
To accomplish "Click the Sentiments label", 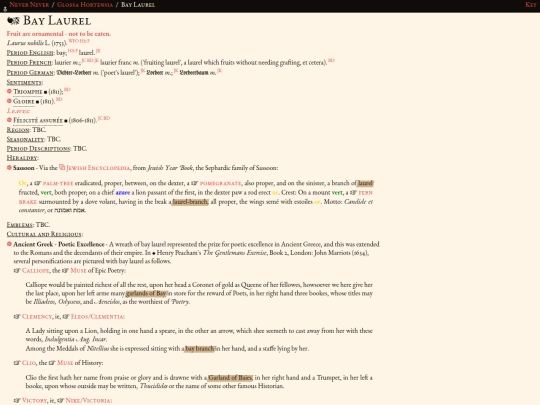I will [24, 83].
